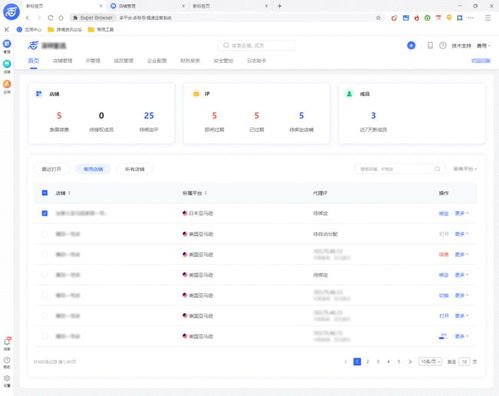Click the clock icon beside the phone icon

pyautogui.click(x=442, y=45)
